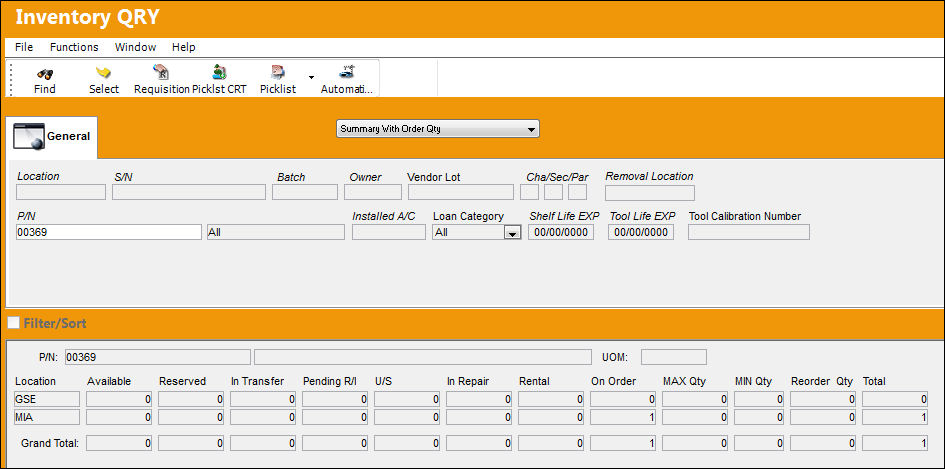The width and height of the screenshot is (945, 469).
Task: Click the Grand Total Available field
Action: [x=119, y=444]
